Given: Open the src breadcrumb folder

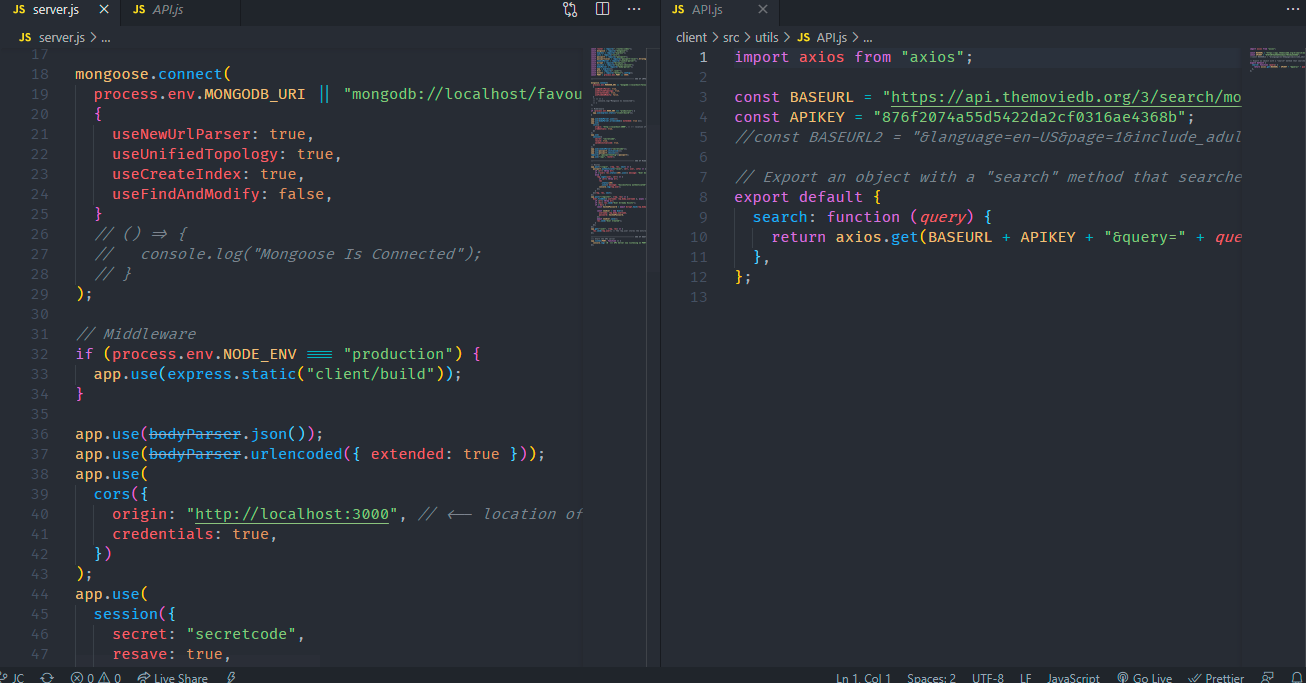Looking at the screenshot, I should [x=732, y=37].
